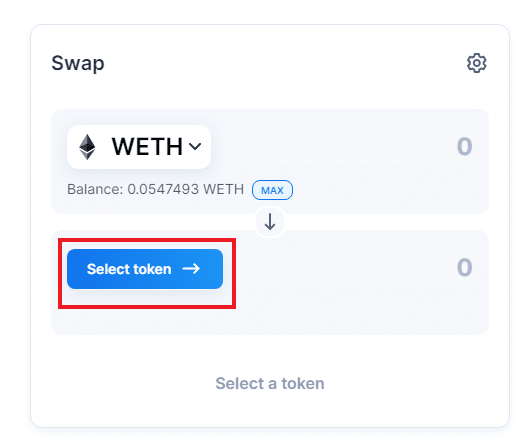The width and height of the screenshot is (523, 443).
Task: Choose output token with Select token button
Action: [x=145, y=269]
